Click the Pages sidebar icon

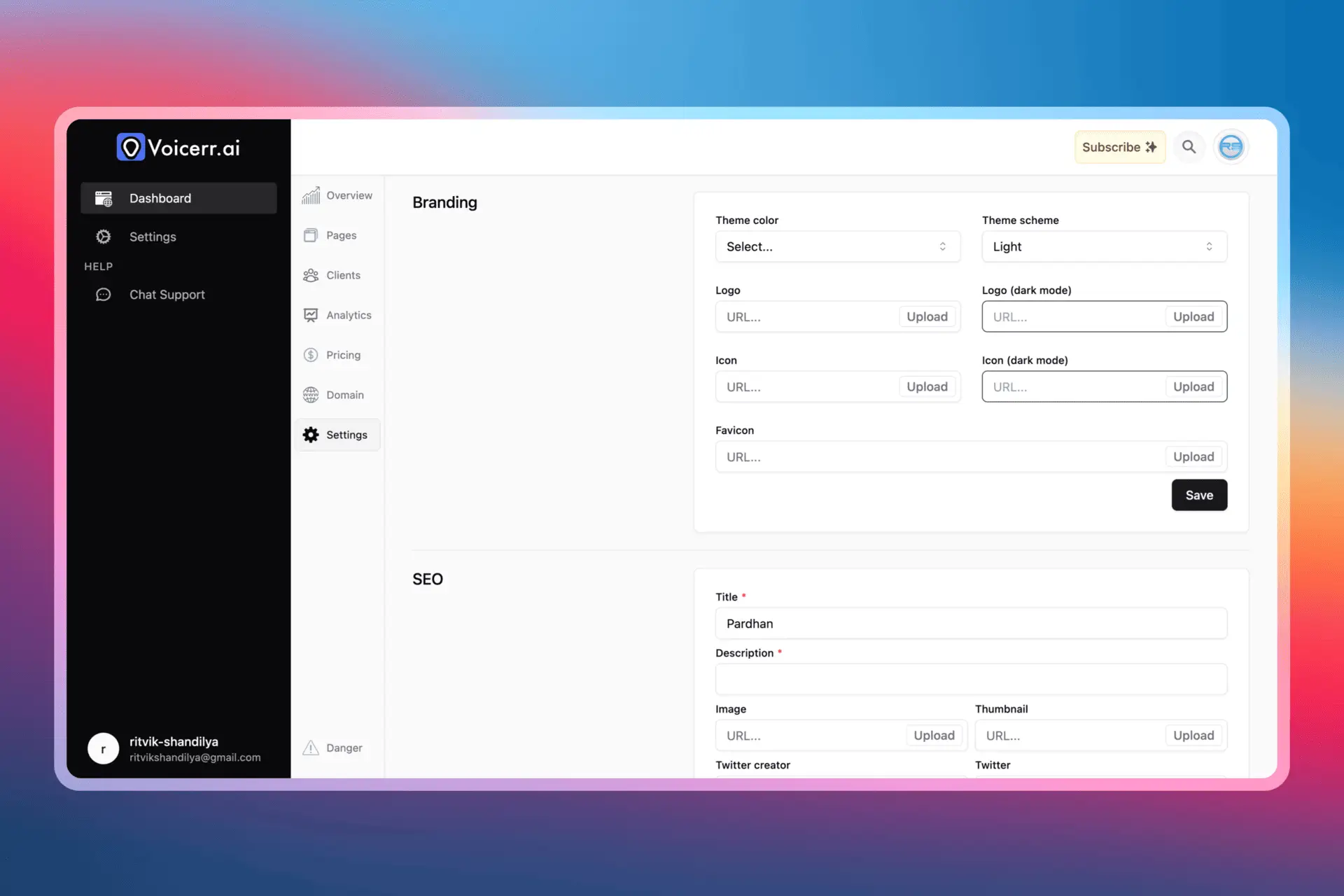pyautogui.click(x=311, y=236)
